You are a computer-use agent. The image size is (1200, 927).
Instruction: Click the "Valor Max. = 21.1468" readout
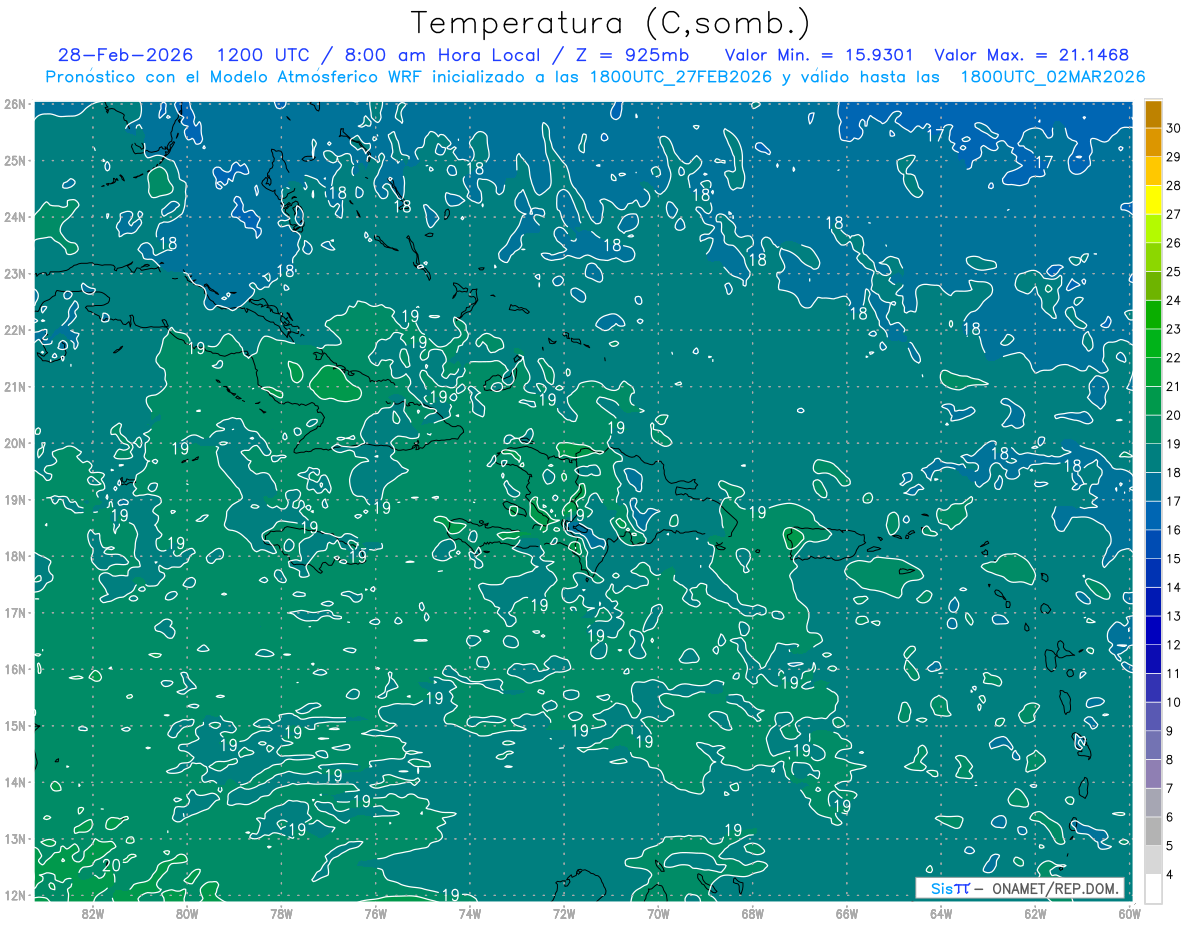1034,55
